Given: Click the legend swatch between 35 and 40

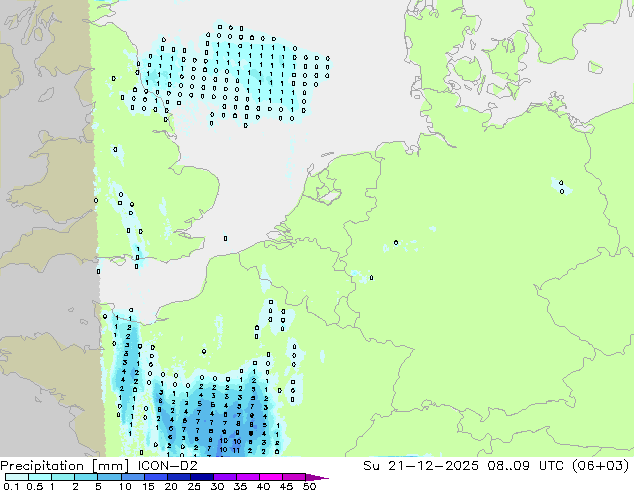Looking at the screenshot, I should [x=247, y=477].
